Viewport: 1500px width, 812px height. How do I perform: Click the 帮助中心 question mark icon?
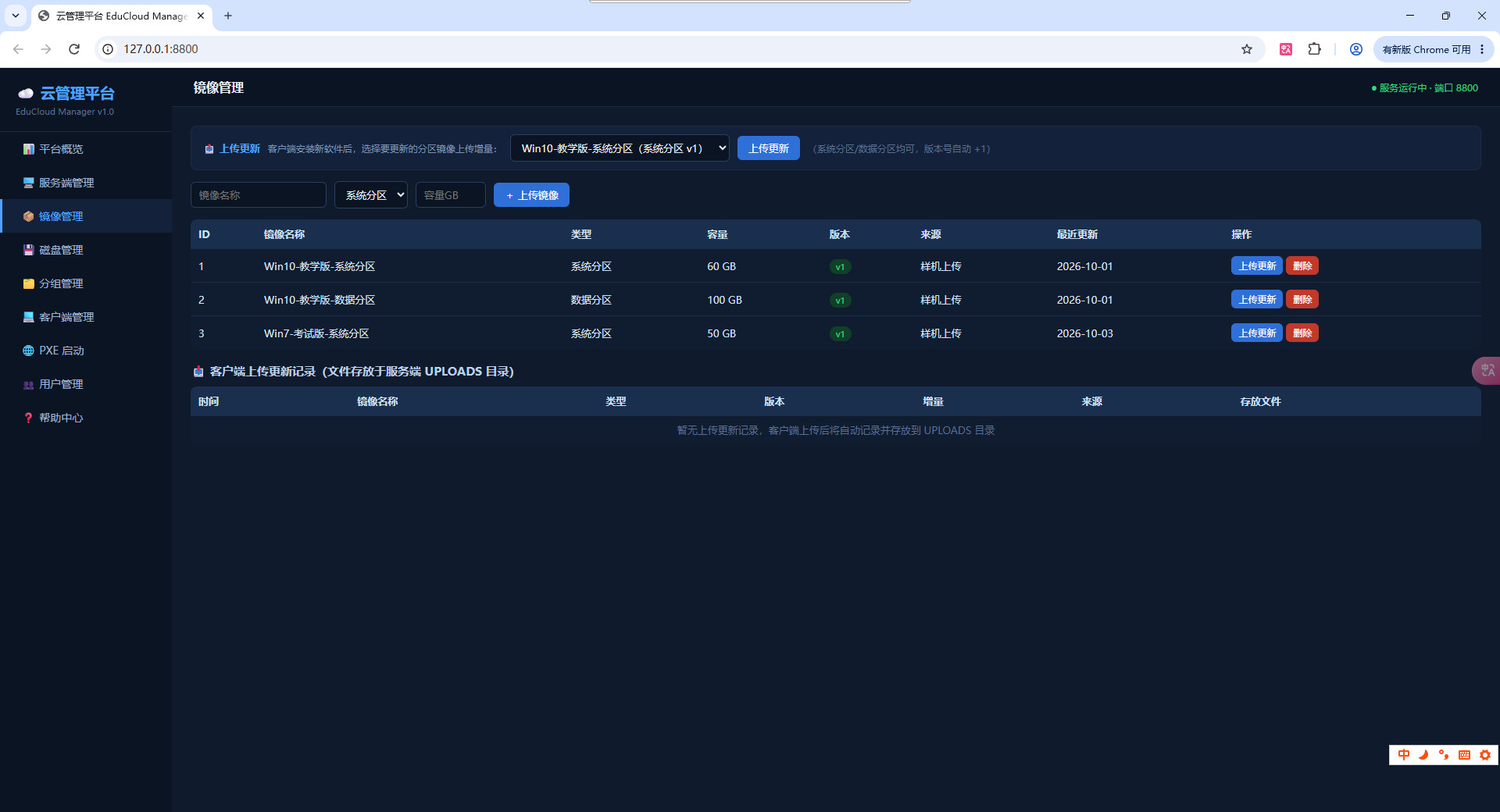tap(29, 418)
